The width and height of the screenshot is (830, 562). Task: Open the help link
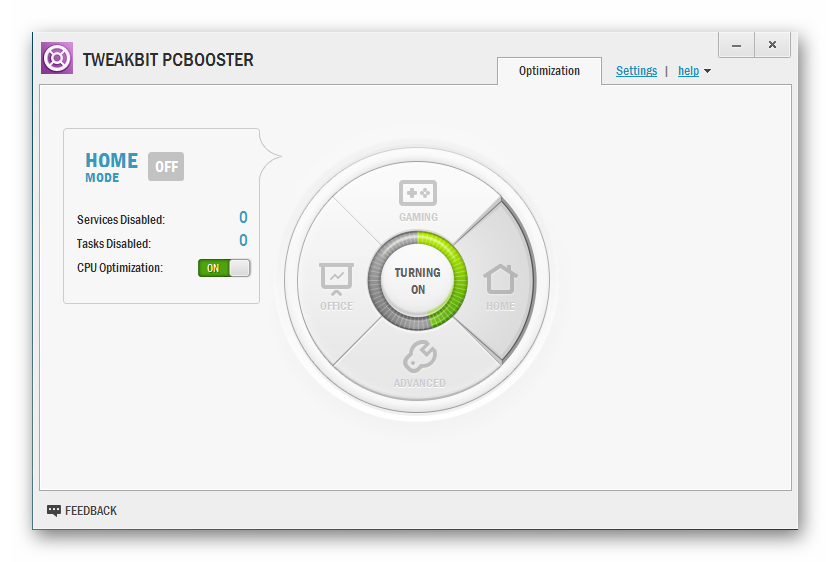click(x=688, y=71)
